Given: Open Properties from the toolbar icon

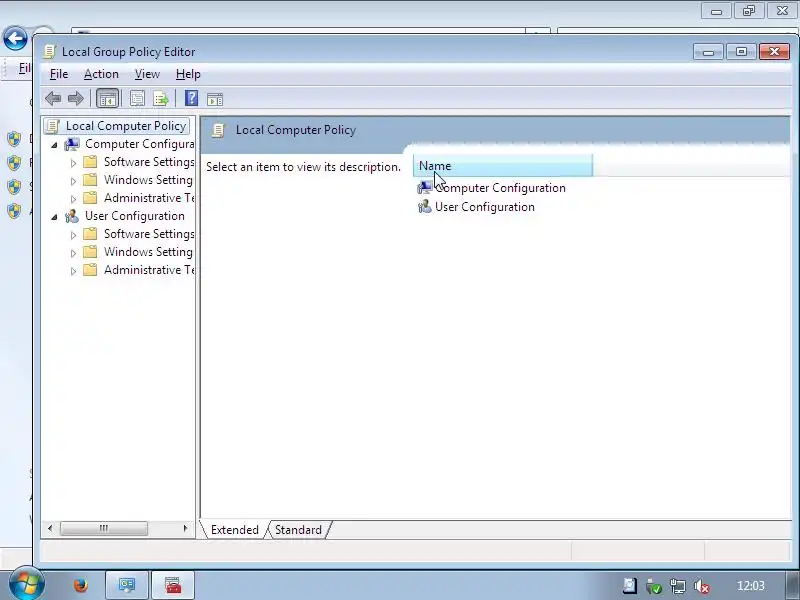Looking at the screenshot, I should [x=137, y=98].
